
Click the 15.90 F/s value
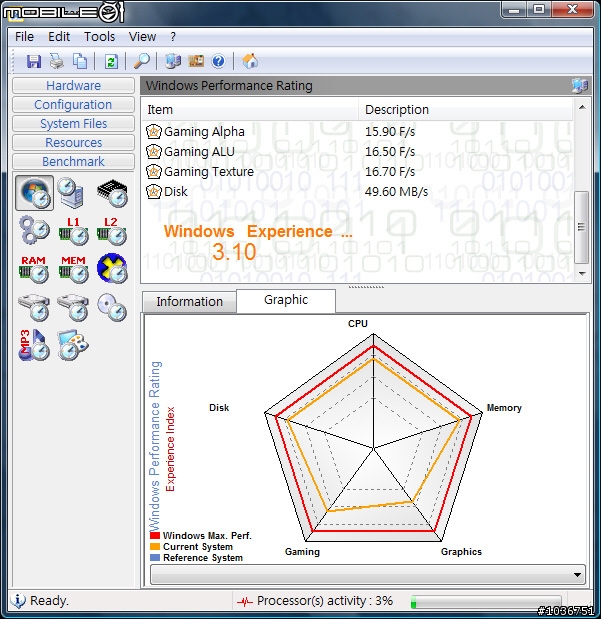[x=390, y=131]
